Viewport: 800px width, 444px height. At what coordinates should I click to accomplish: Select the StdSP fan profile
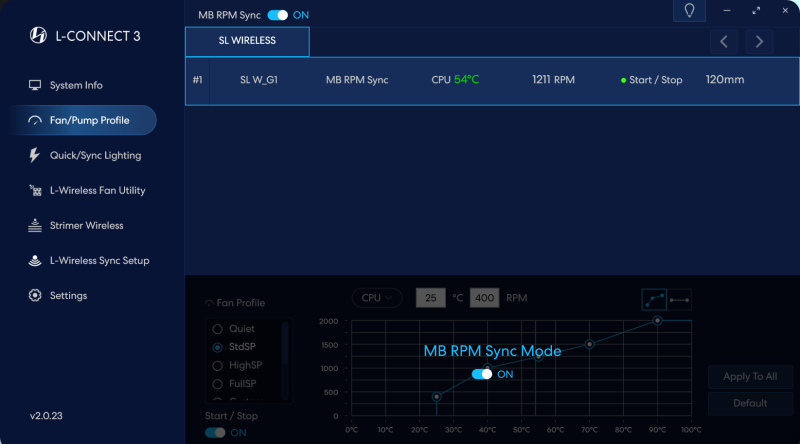[234, 347]
